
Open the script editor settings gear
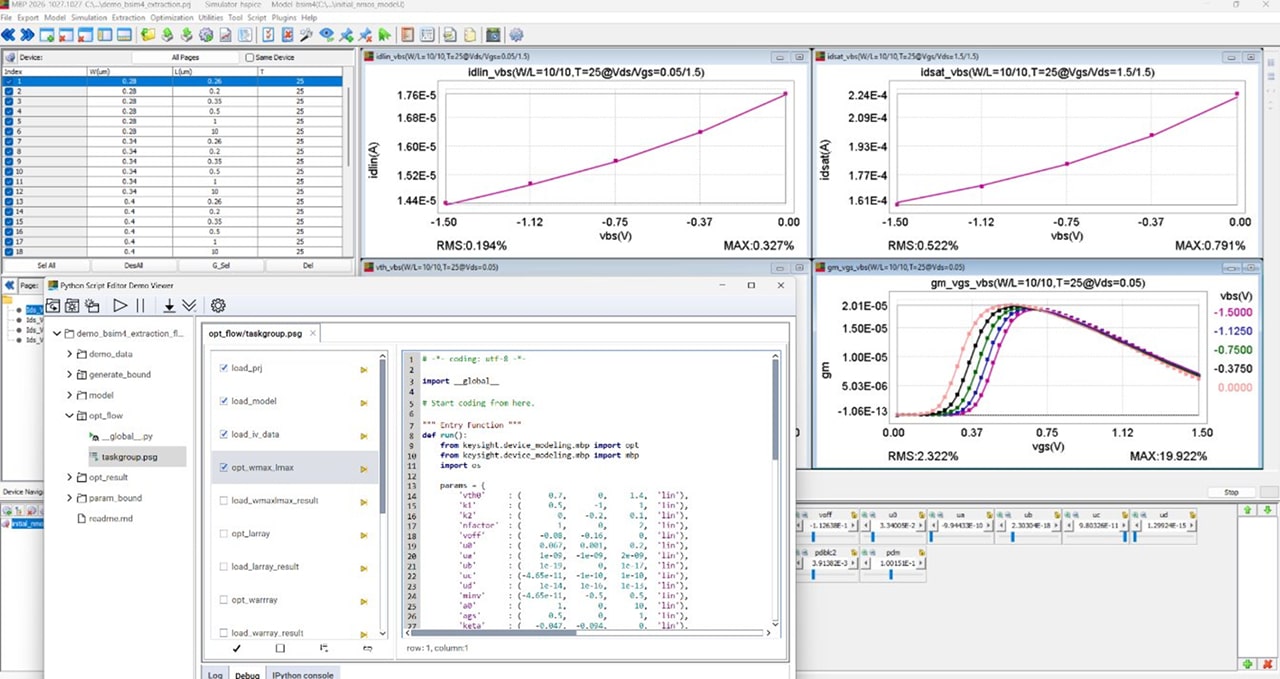coord(218,306)
